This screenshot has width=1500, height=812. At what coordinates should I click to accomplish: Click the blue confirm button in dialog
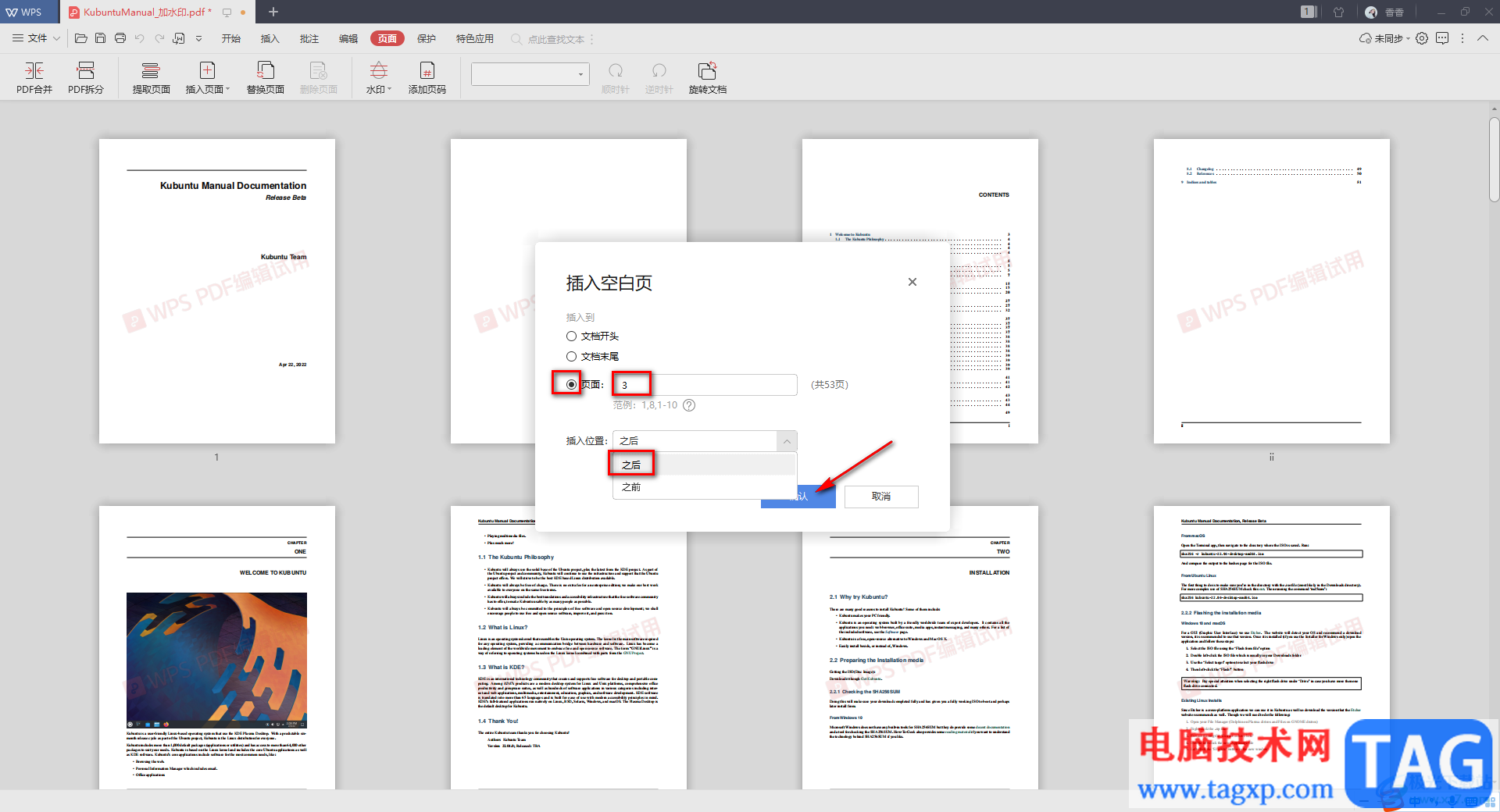coord(798,497)
